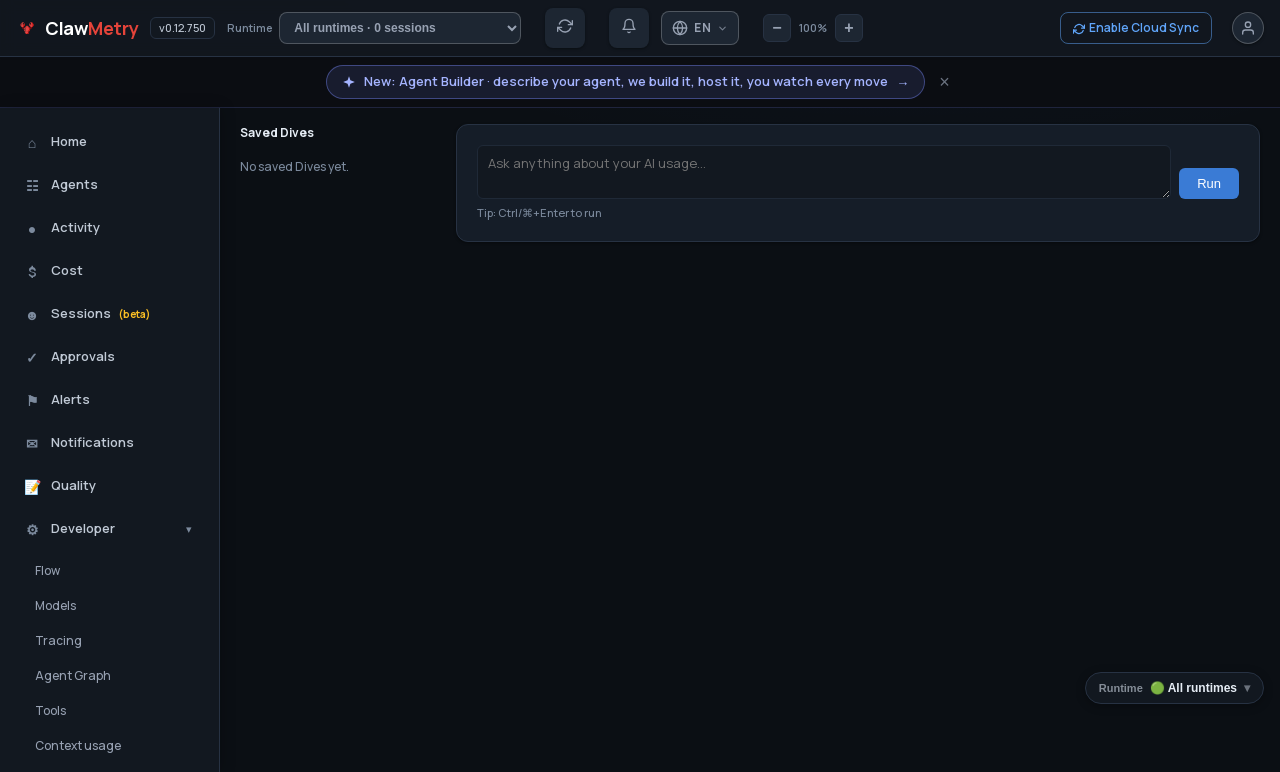Open the floating Runtime All runtimes selector
Viewport: 1280px width, 772px height.
pos(1174,688)
